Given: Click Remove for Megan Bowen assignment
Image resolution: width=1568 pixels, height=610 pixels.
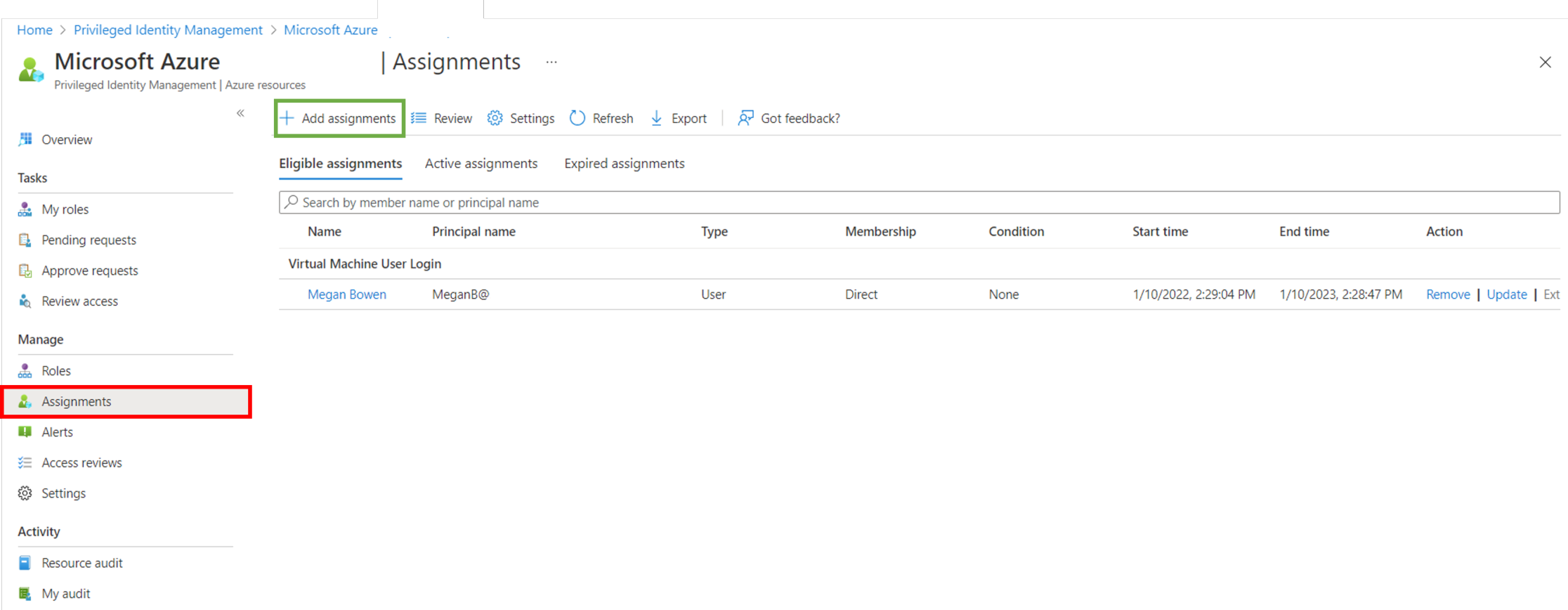Looking at the screenshot, I should (x=1447, y=294).
